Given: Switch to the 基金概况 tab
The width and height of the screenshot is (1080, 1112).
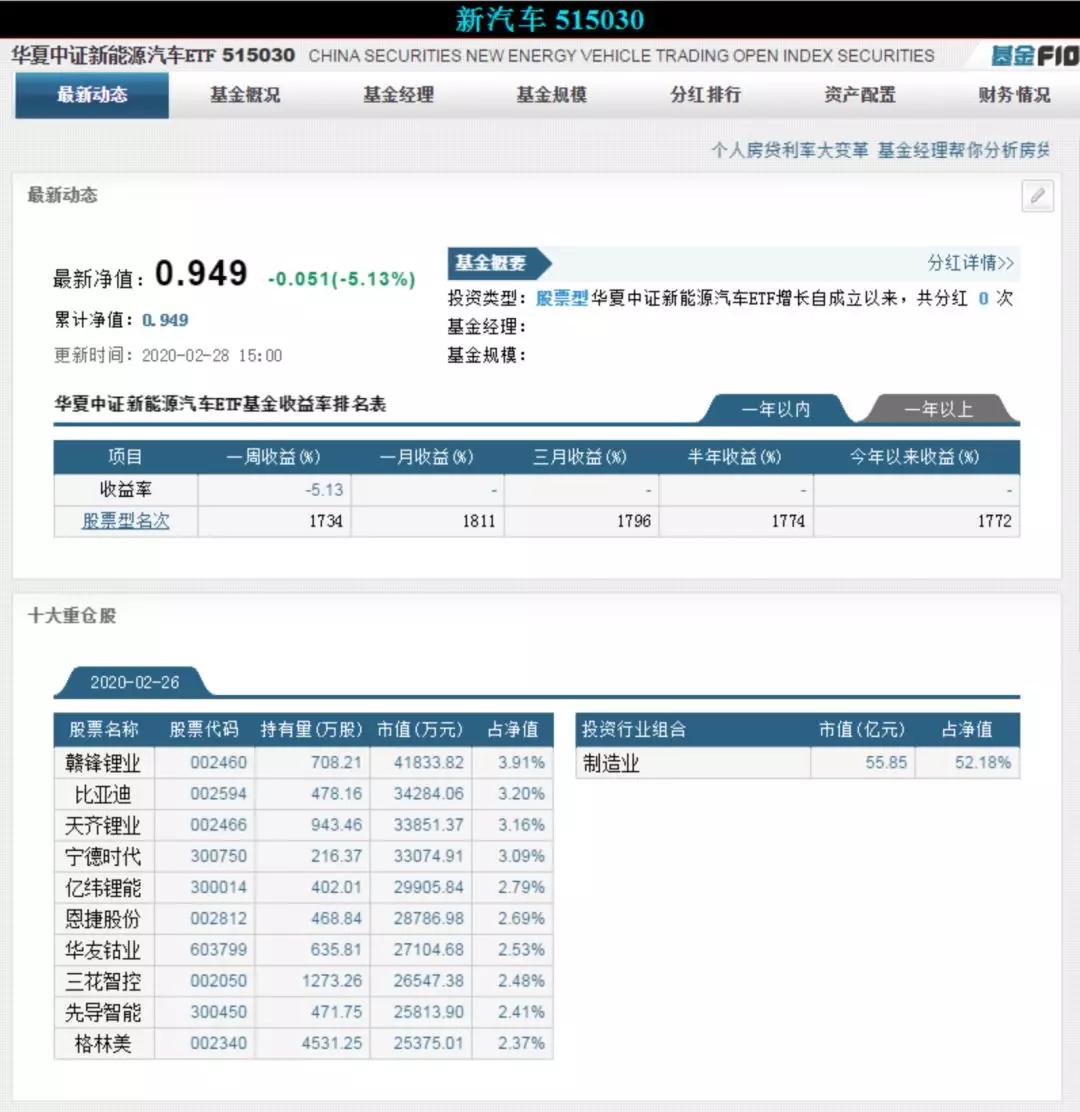Looking at the screenshot, I should pyautogui.click(x=243, y=94).
